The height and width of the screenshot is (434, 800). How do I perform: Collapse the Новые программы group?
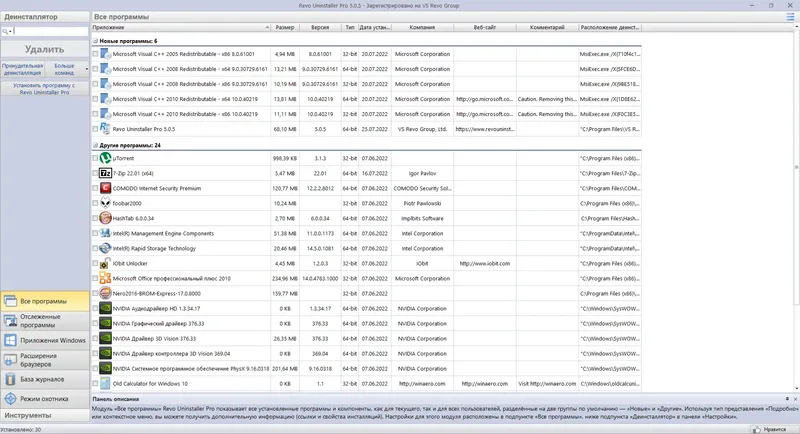coord(95,41)
